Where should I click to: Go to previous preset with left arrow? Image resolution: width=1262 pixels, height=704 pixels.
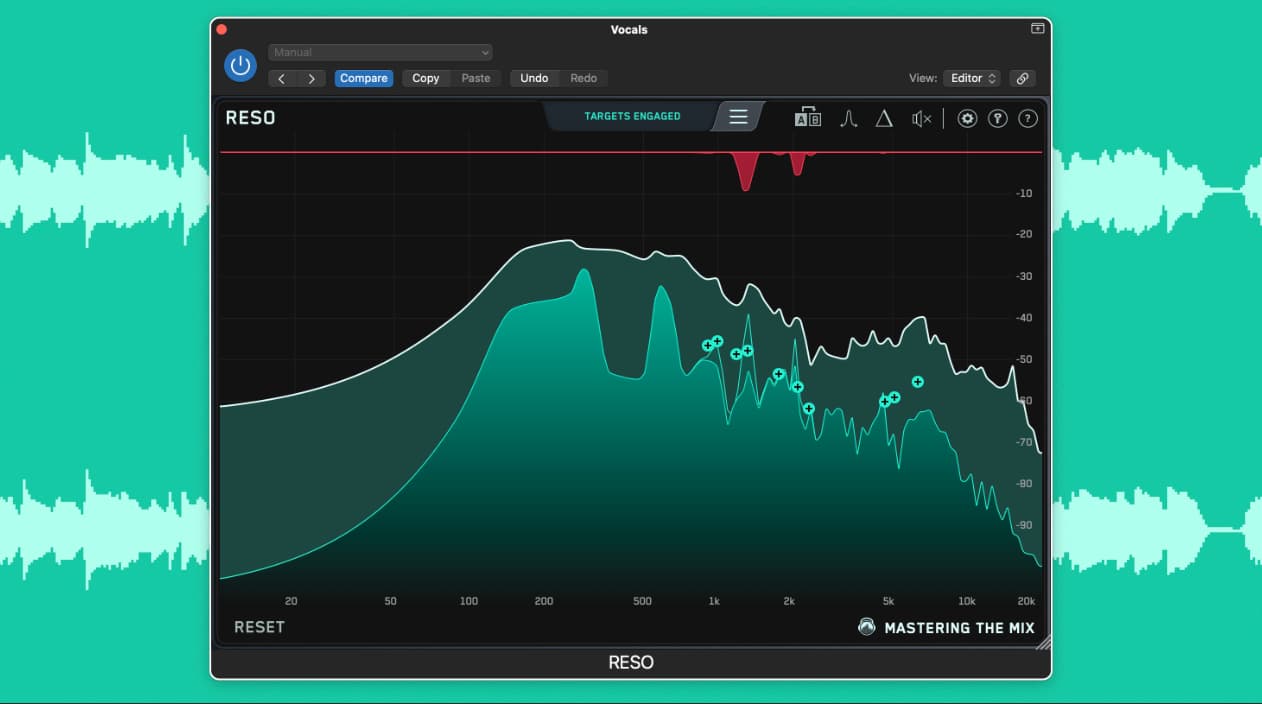(283, 78)
